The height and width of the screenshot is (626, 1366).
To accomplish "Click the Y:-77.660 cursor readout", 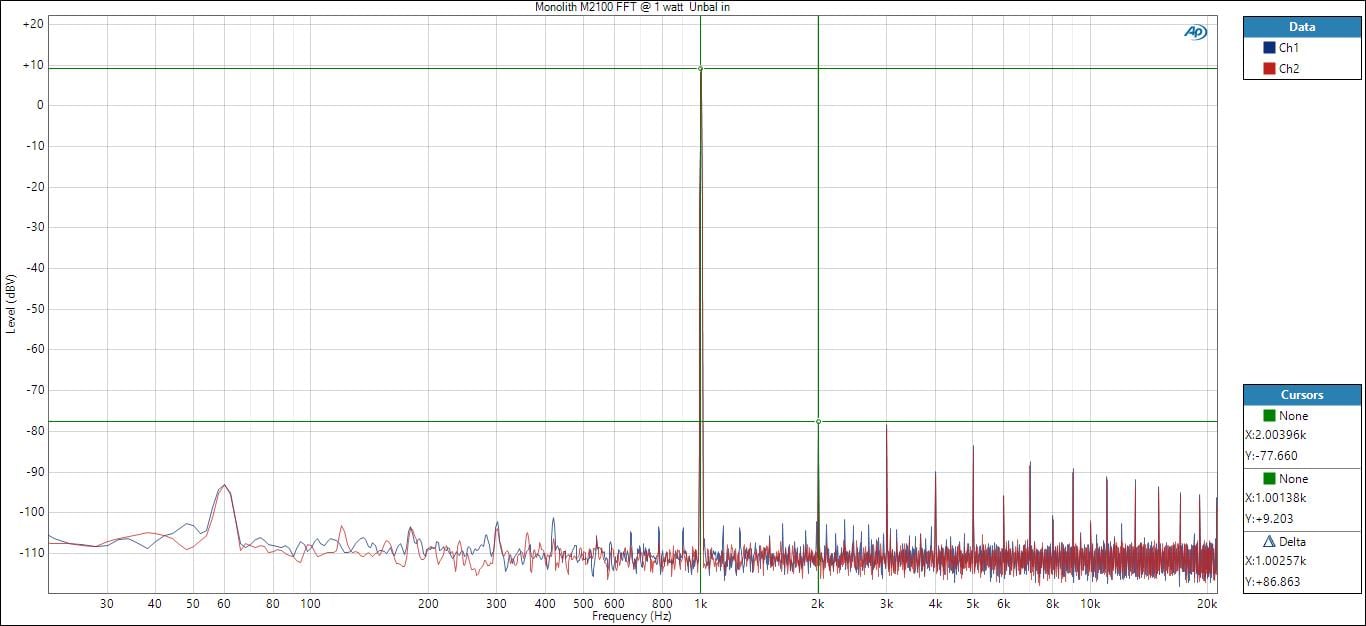I will coord(1272,456).
